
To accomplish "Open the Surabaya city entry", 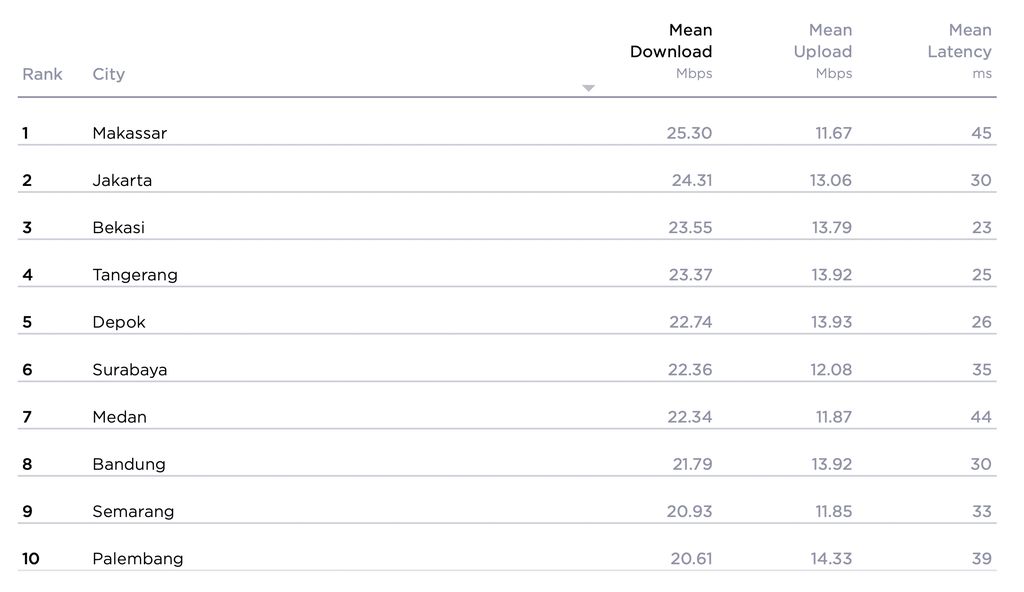I will pos(129,369).
